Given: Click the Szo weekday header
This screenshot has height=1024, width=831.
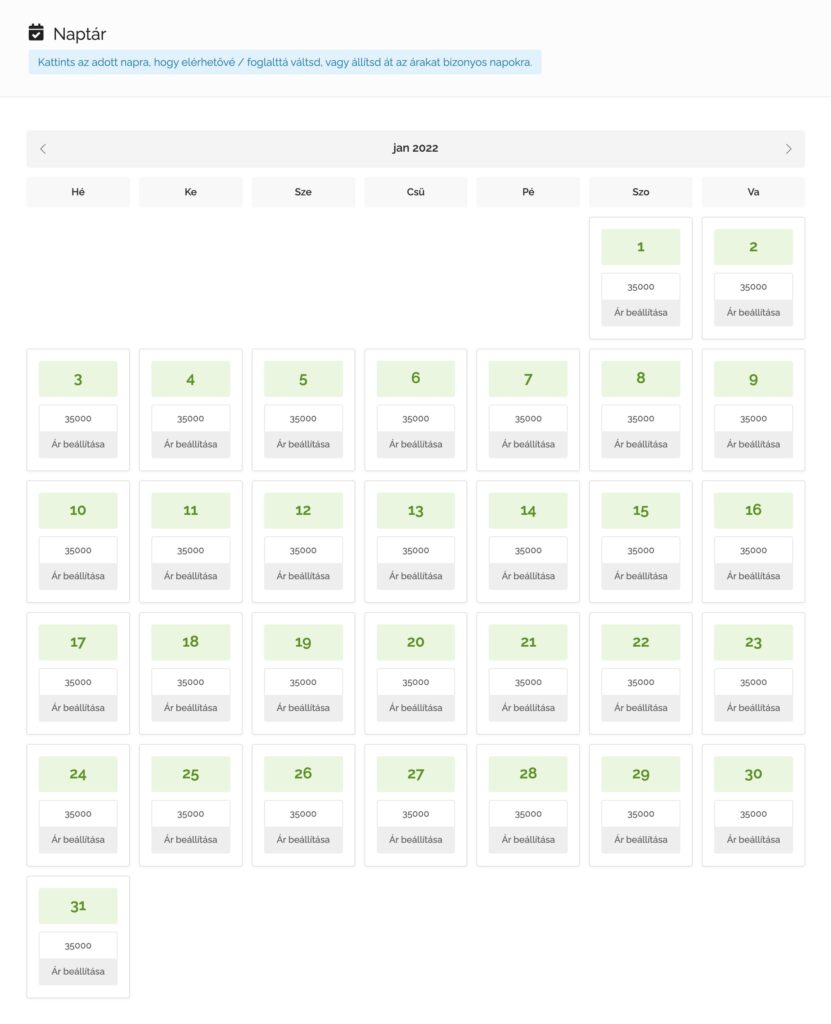Looking at the screenshot, I should pos(640,192).
